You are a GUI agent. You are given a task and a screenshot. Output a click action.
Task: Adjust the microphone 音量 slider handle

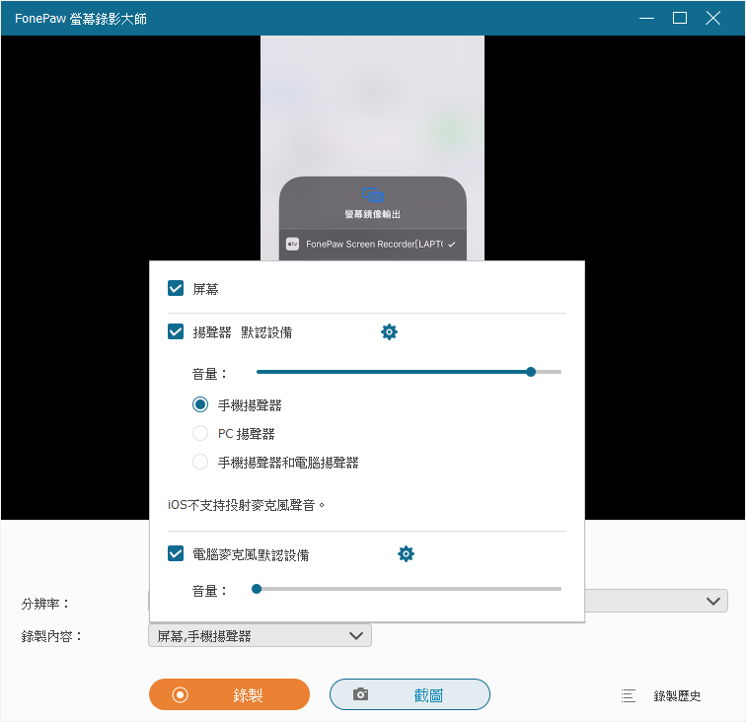[x=256, y=589]
